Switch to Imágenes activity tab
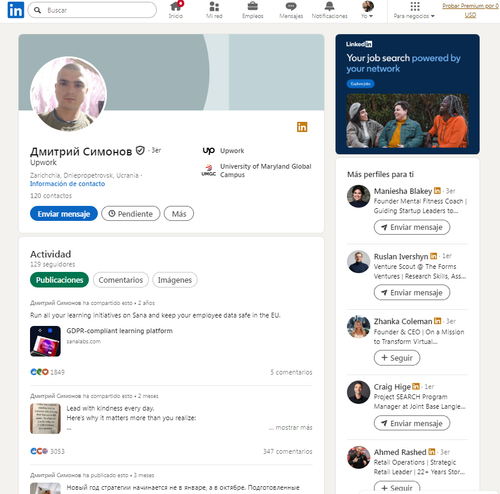This screenshot has width=500, height=494. [175, 280]
